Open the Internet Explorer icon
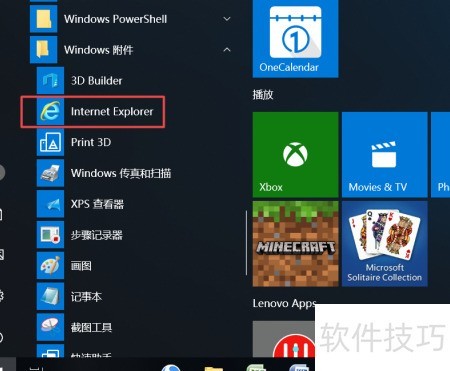Screen dimensions: 450x371 tap(50, 111)
